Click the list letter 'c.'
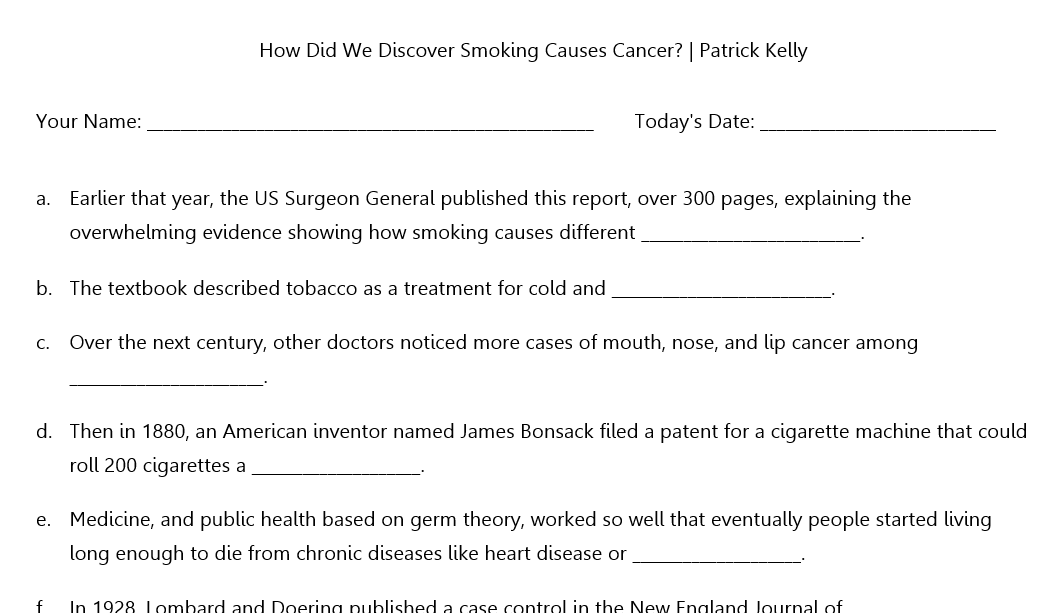 43,343
